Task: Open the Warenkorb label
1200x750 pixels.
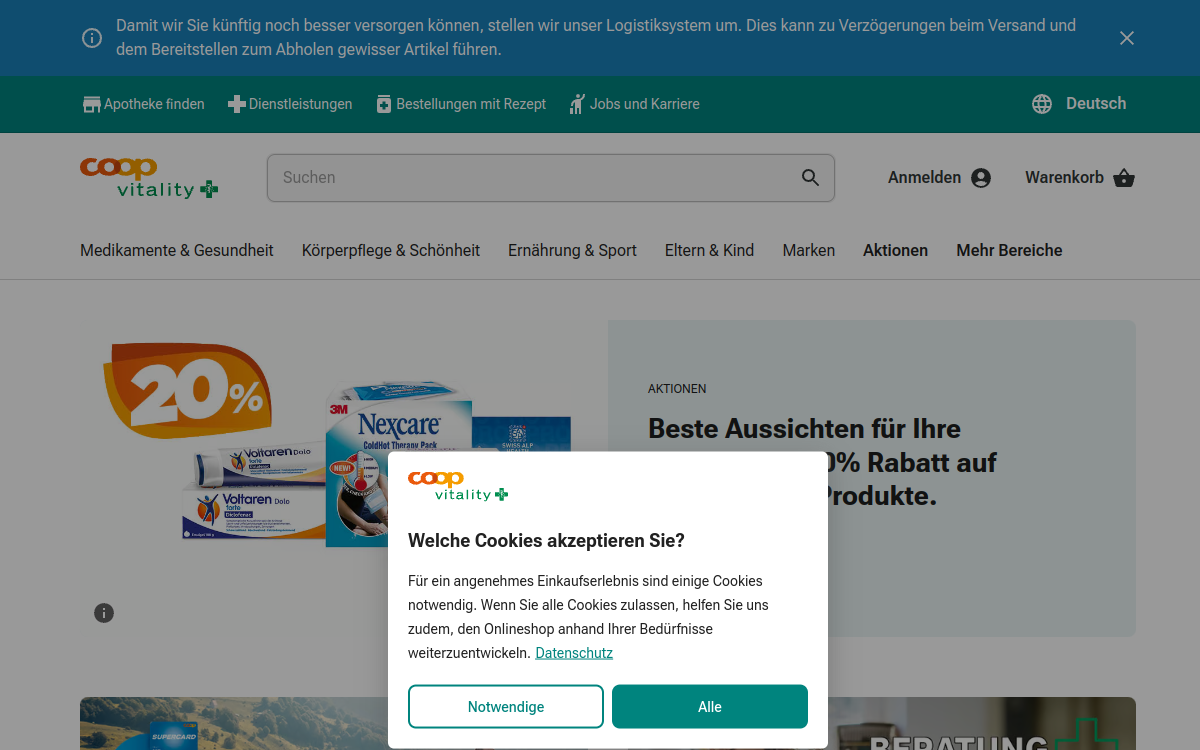Action: 1064,178
